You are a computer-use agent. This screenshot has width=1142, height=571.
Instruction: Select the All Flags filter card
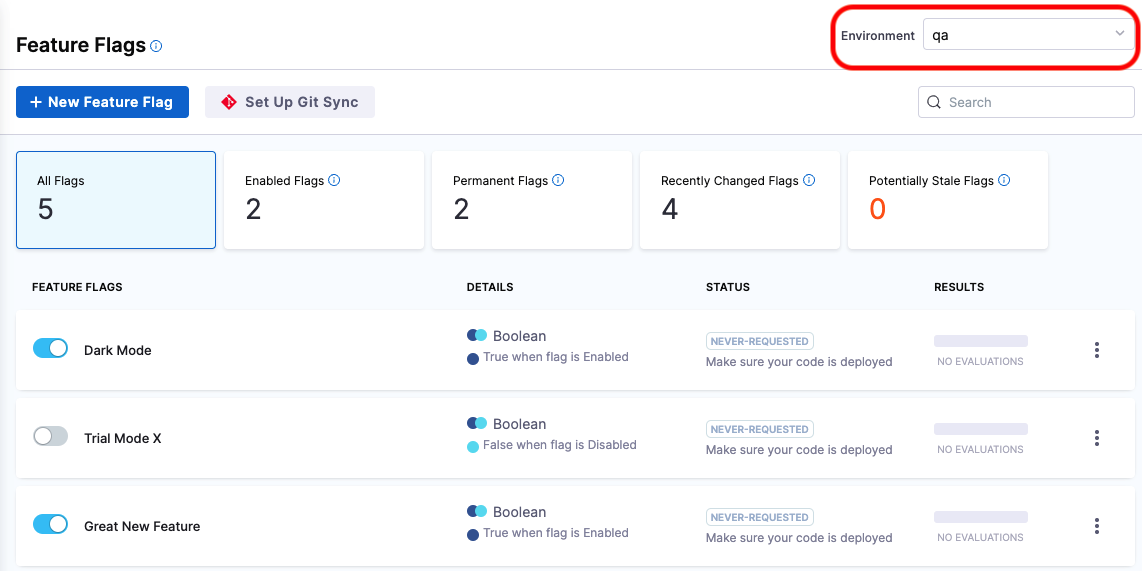tap(116, 200)
